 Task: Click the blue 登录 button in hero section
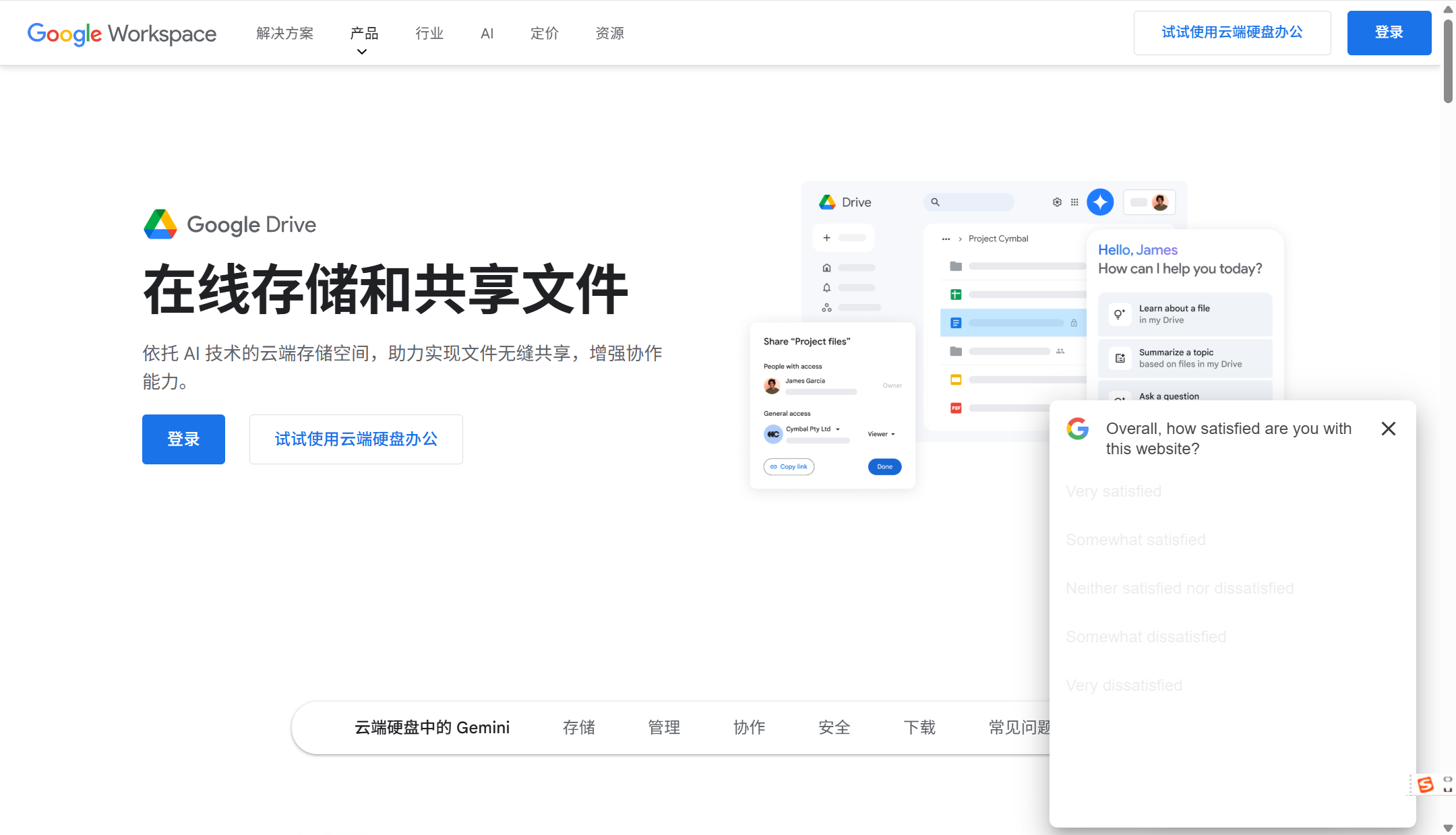point(183,439)
